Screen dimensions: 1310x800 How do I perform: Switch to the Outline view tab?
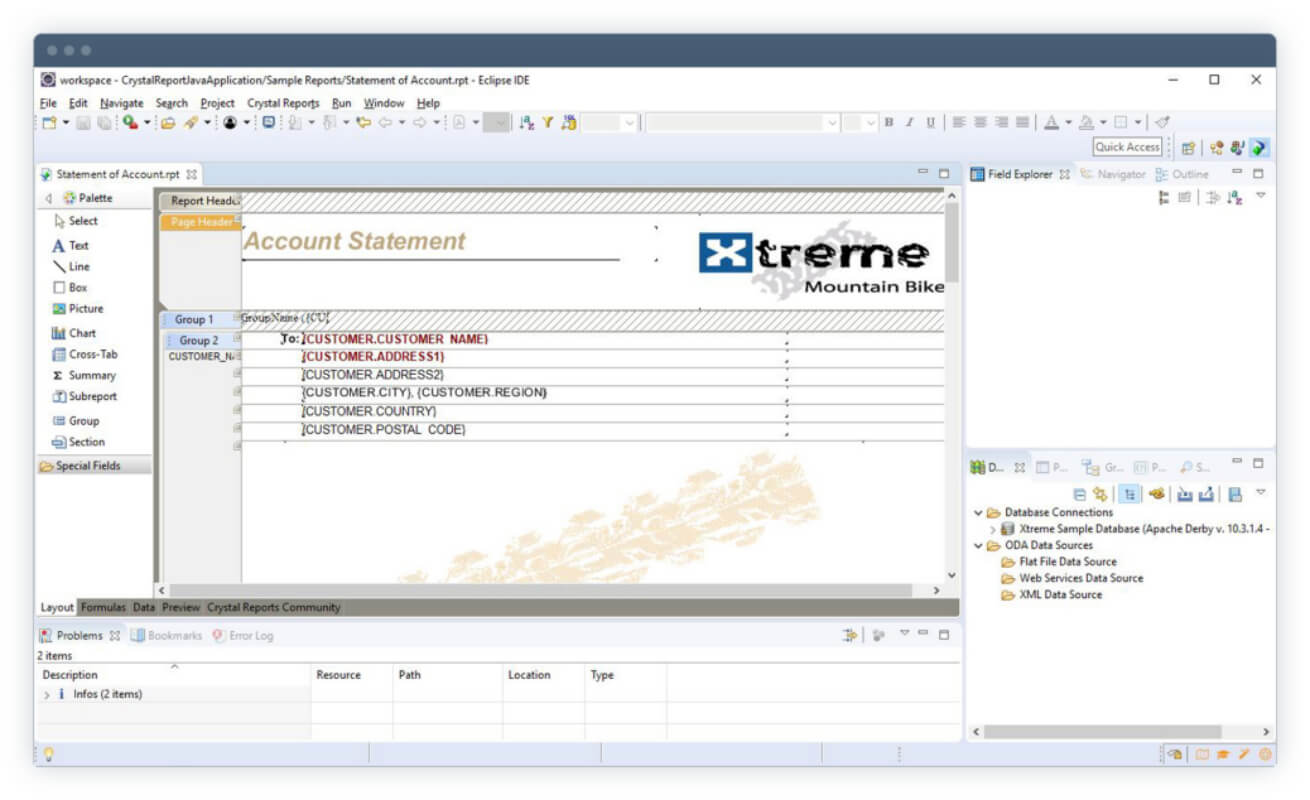pos(1181,174)
